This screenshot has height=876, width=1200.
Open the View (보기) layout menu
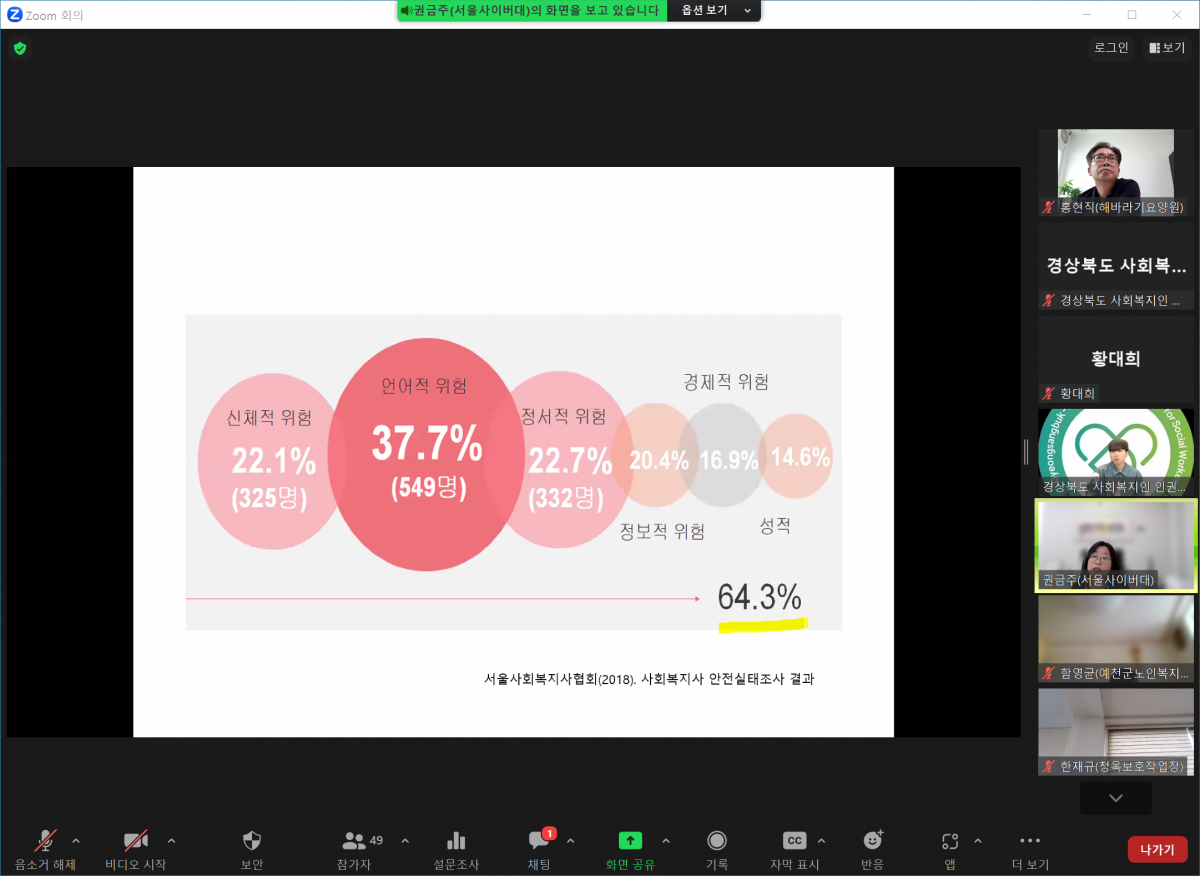[1167, 47]
